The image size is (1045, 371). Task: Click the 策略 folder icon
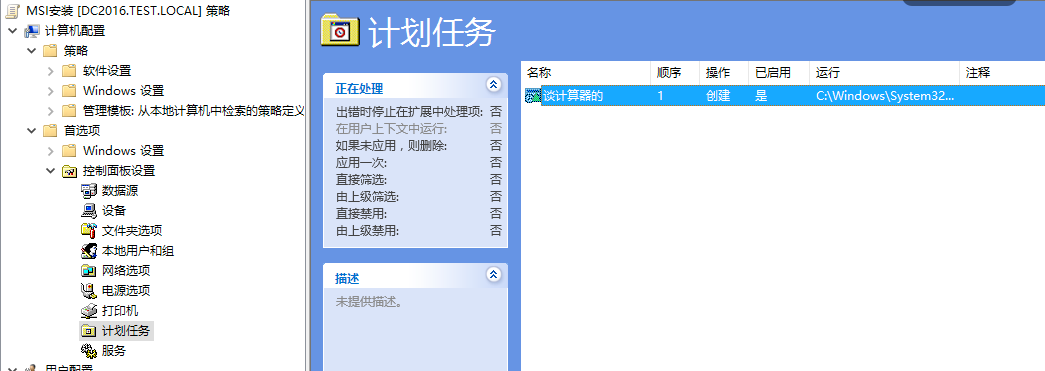(50, 51)
